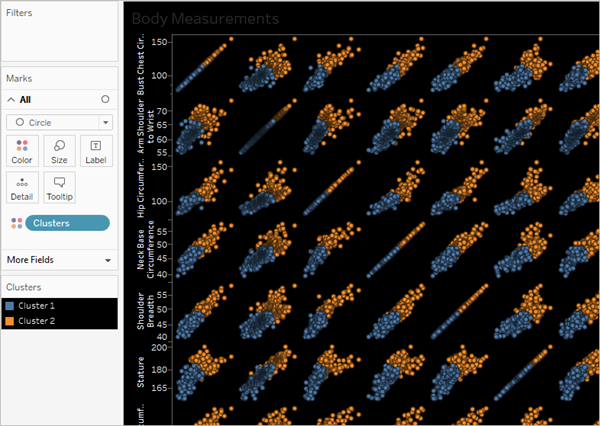Screen dimensions: 600x426
Task: Open the Label marks card button
Action: point(96,150)
